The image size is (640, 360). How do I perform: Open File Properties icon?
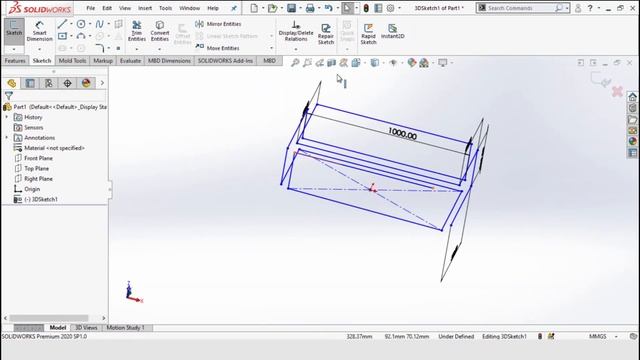pos(378,8)
